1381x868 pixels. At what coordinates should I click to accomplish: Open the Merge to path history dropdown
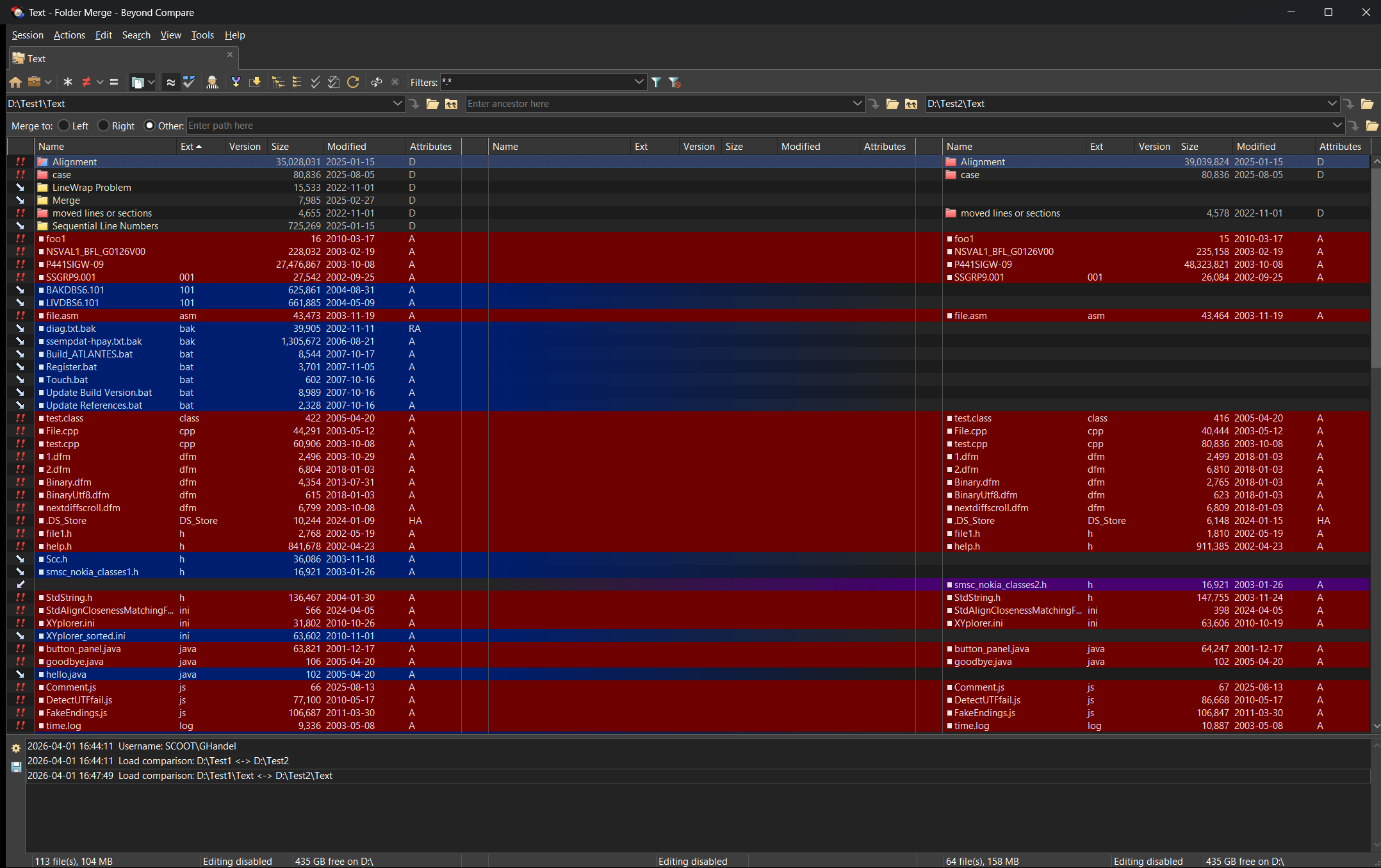(x=1337, y=126)
